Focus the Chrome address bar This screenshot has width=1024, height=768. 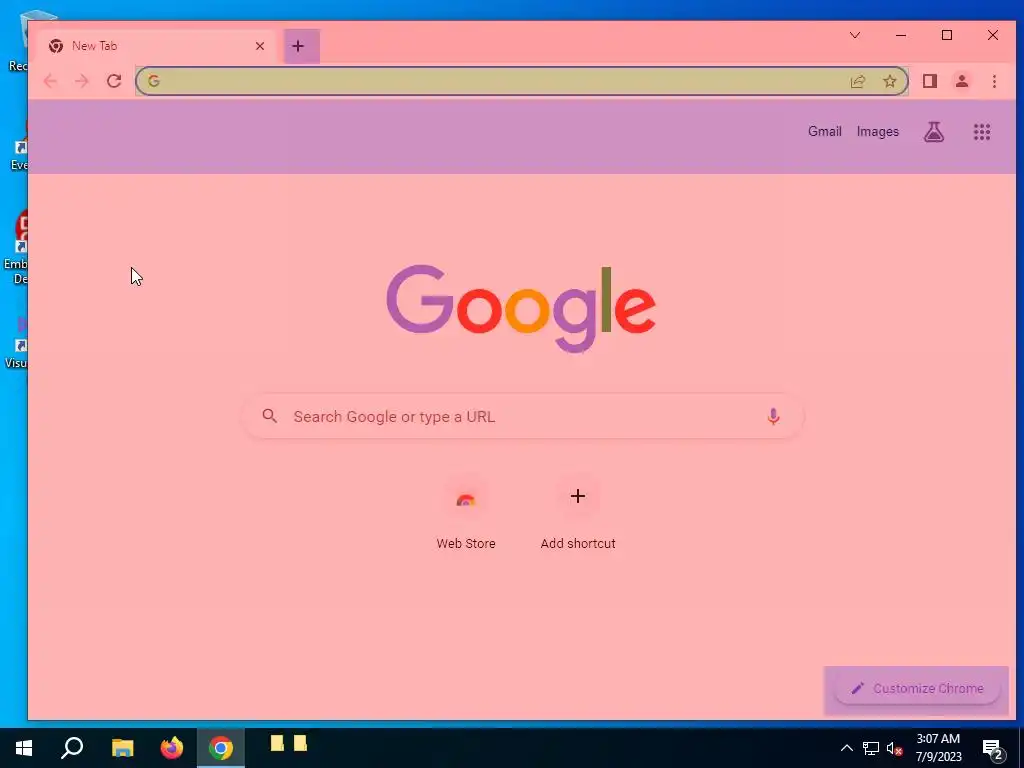[x=521, y=81]
